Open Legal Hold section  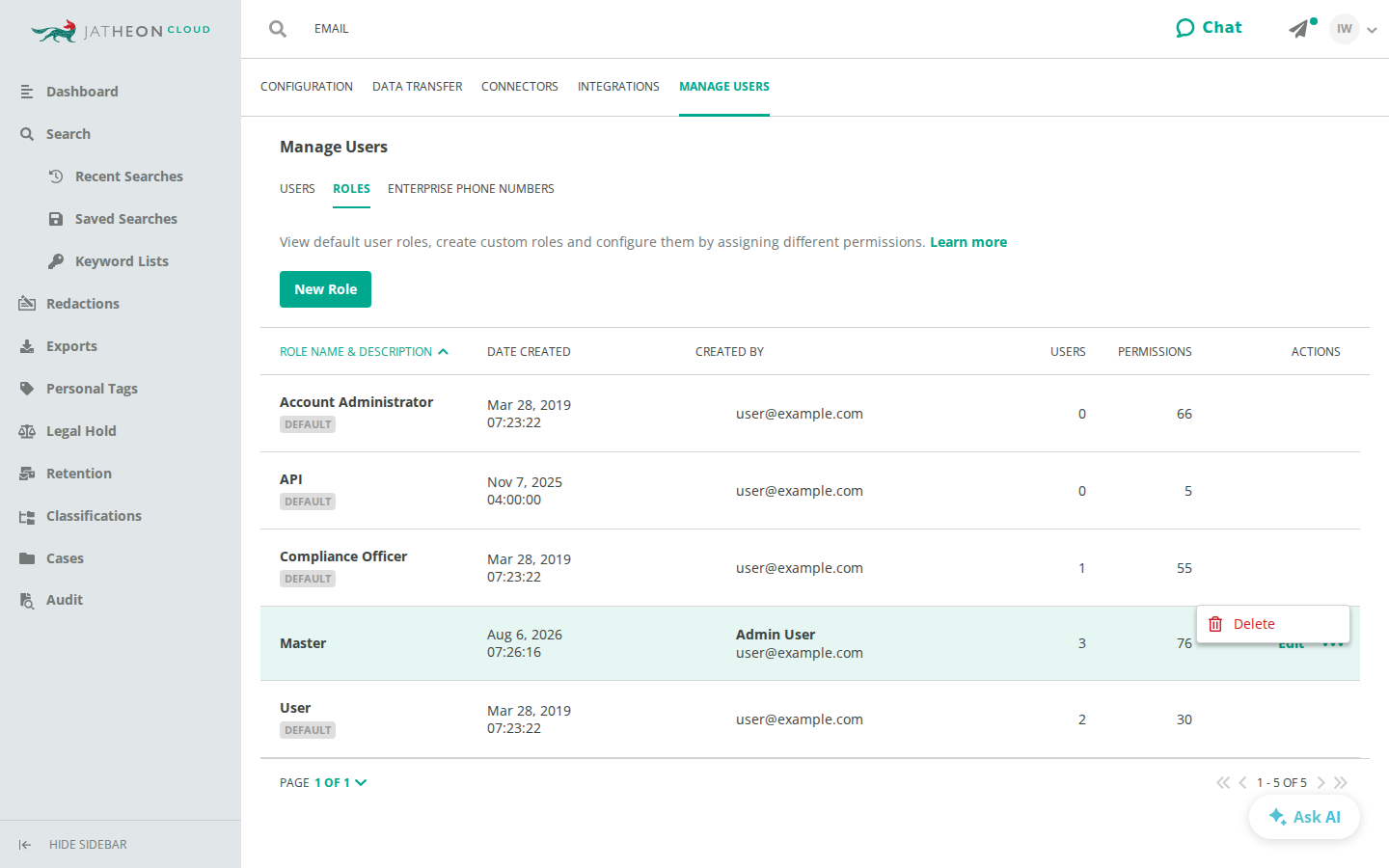(x=81, y=431)
